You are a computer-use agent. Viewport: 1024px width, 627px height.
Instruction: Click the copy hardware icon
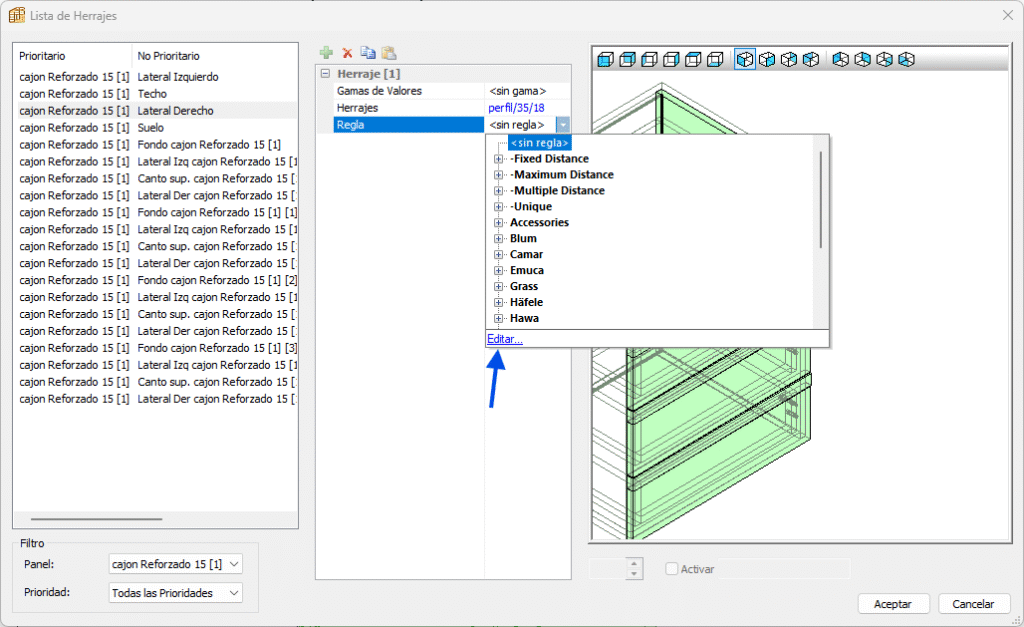click(368, 53)
